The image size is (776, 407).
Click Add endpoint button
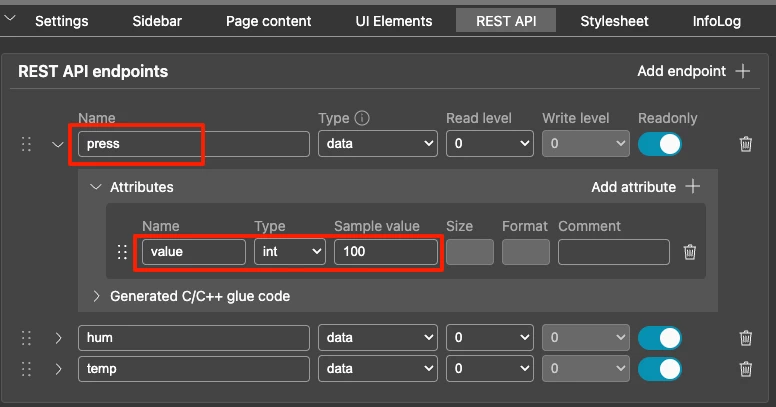(693, 71)
